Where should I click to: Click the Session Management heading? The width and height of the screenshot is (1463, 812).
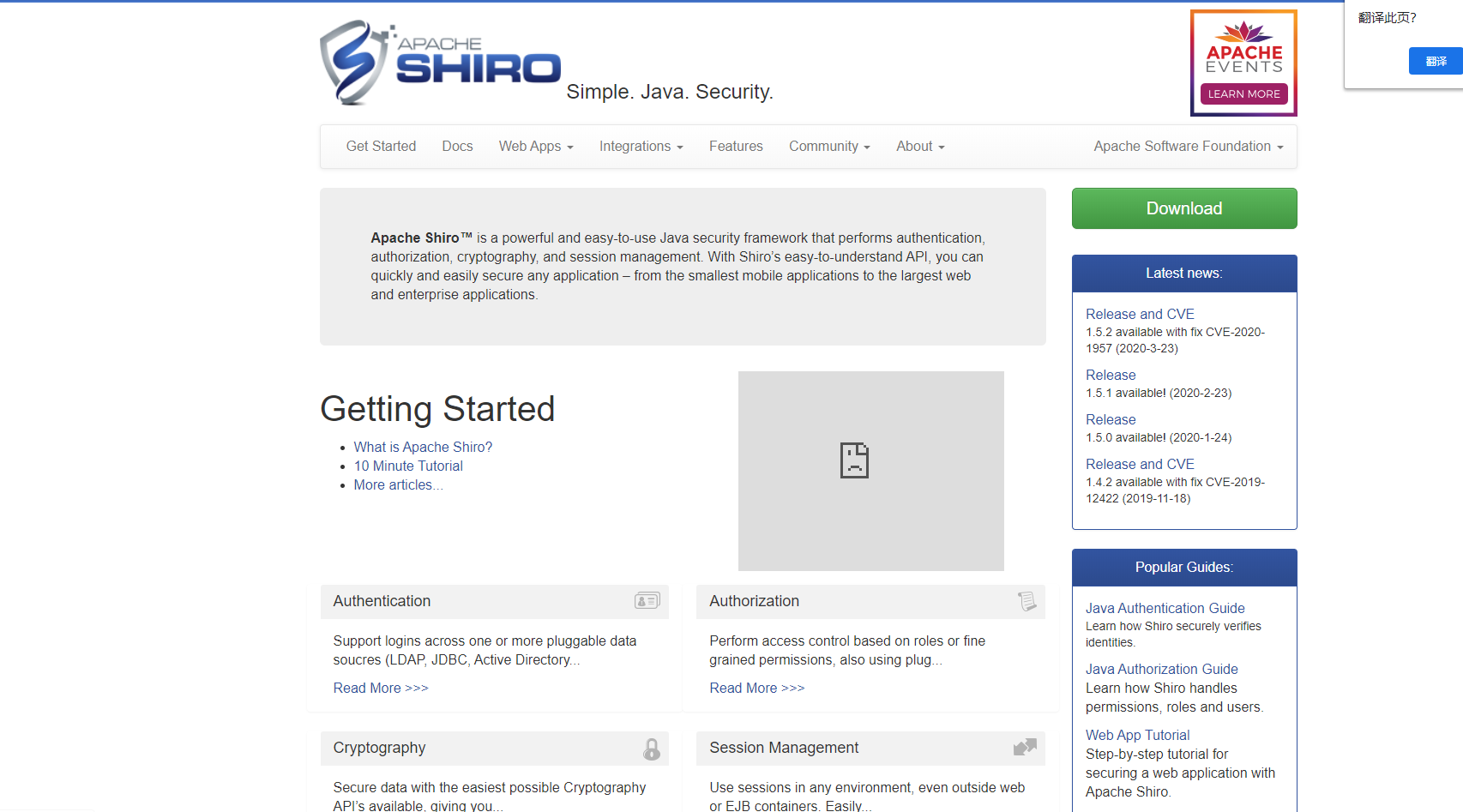[x=784, y=748]
